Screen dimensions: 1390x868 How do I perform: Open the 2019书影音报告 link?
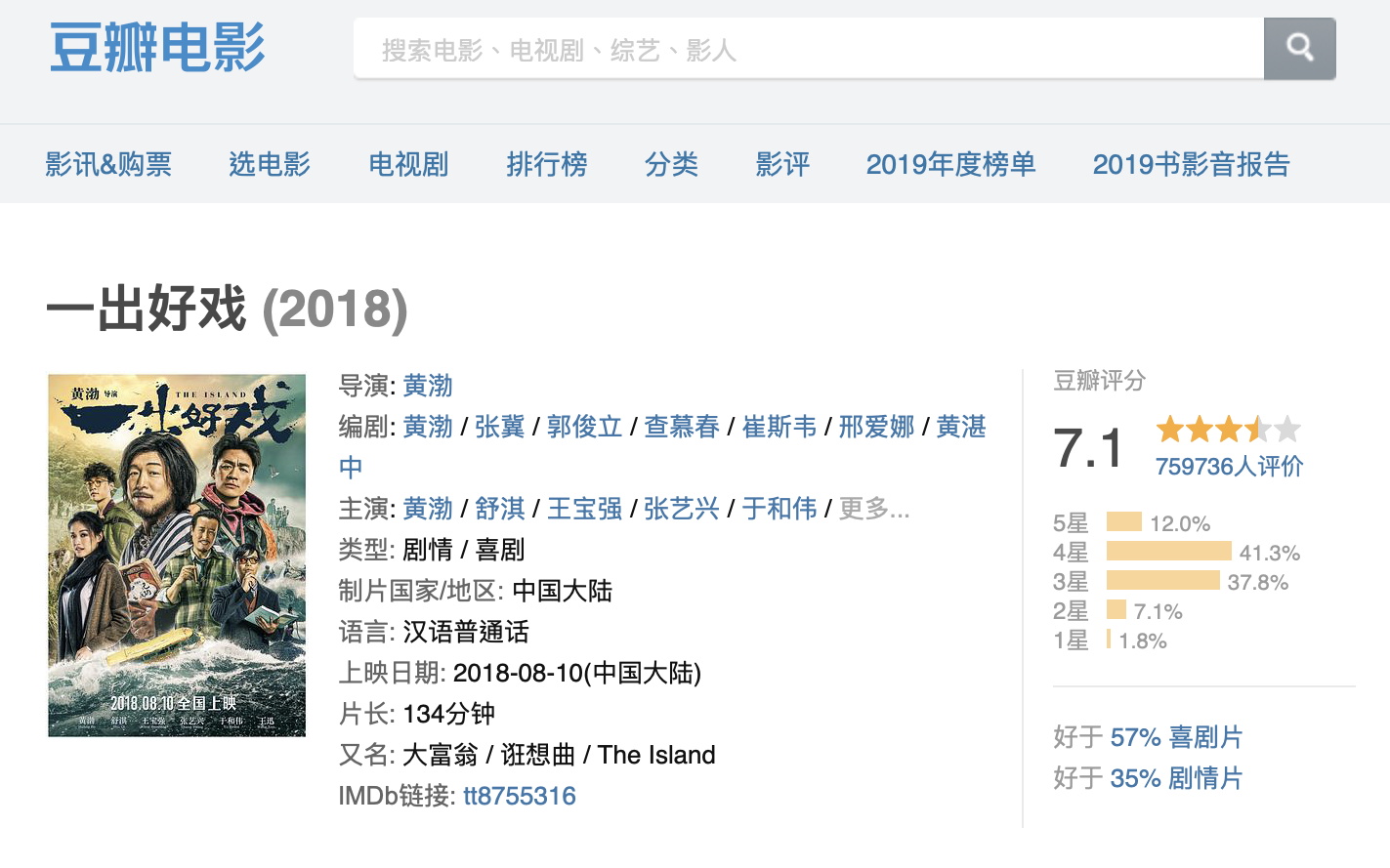click(1191, 164)
